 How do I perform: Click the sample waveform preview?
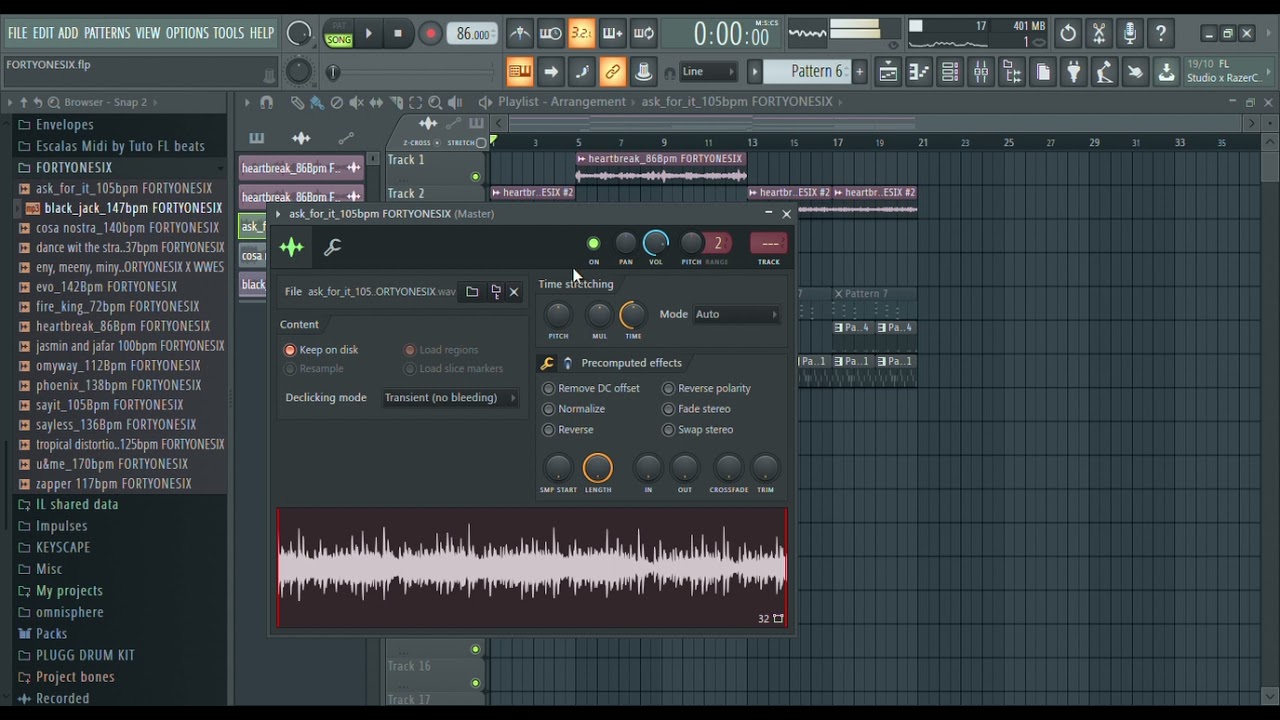(x=532, y=568)
